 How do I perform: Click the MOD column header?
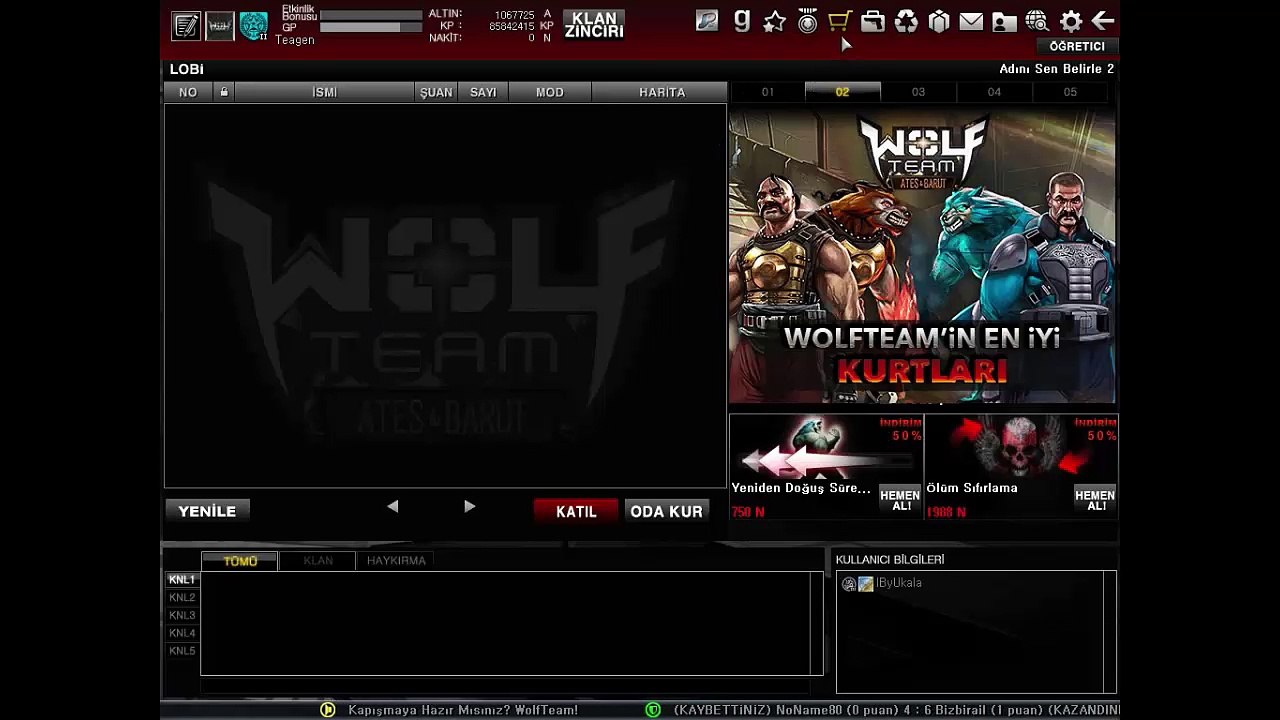[550, 92]
